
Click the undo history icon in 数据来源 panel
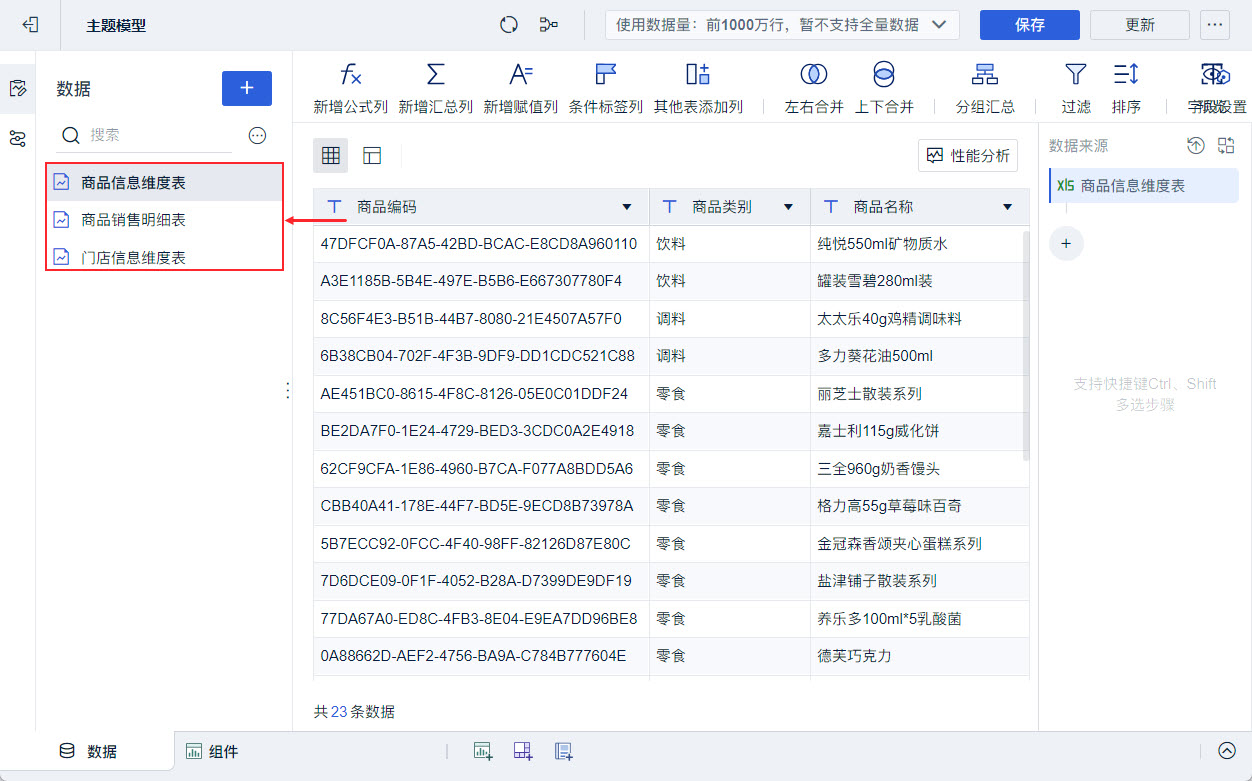click(1196, 146)
